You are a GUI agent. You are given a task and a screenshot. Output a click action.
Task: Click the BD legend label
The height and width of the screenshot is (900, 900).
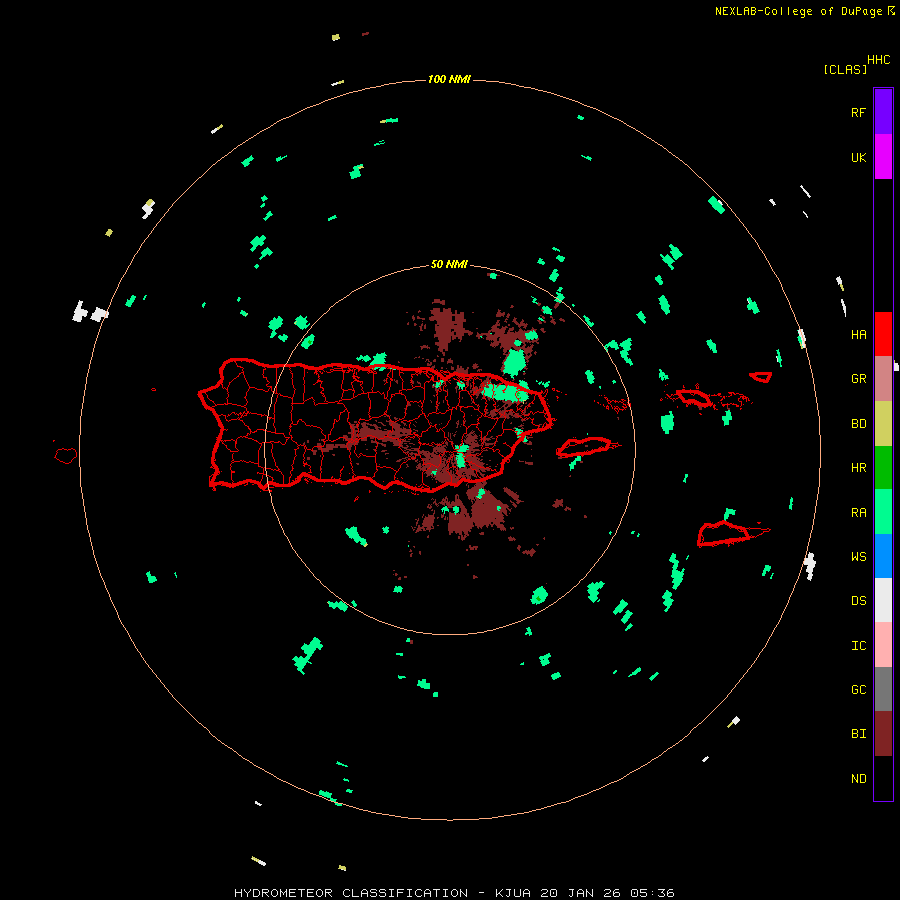tap(858, 424)
